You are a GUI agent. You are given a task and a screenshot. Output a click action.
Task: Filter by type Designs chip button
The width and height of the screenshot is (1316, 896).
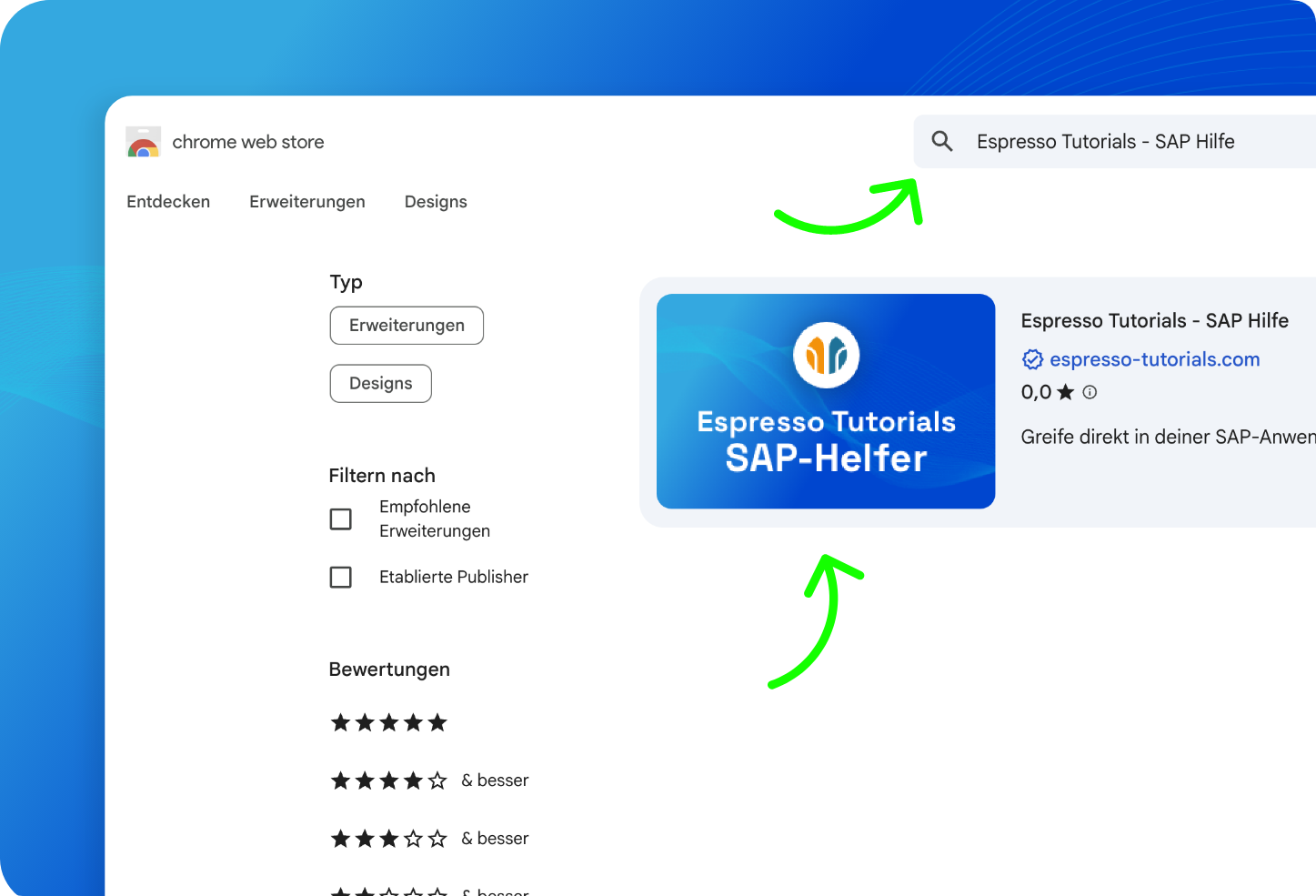[x=380, y=384]
